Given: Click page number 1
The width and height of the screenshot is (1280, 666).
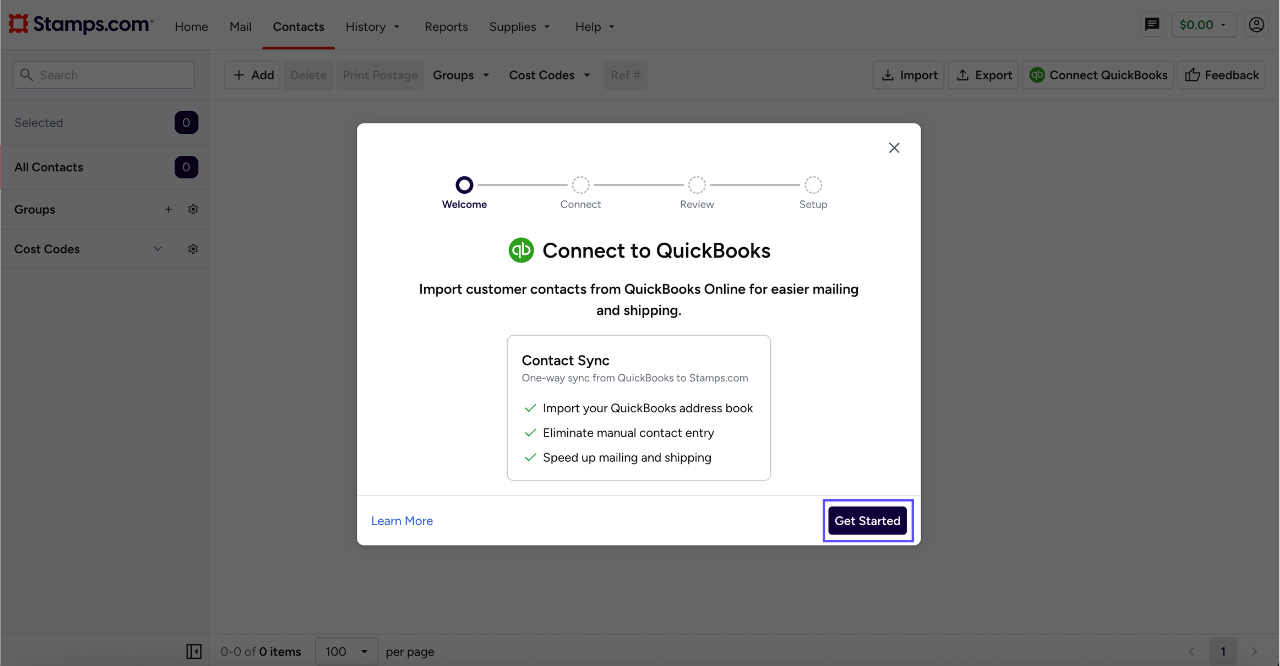Looking at the screenshot, I should coord(1223,651).
